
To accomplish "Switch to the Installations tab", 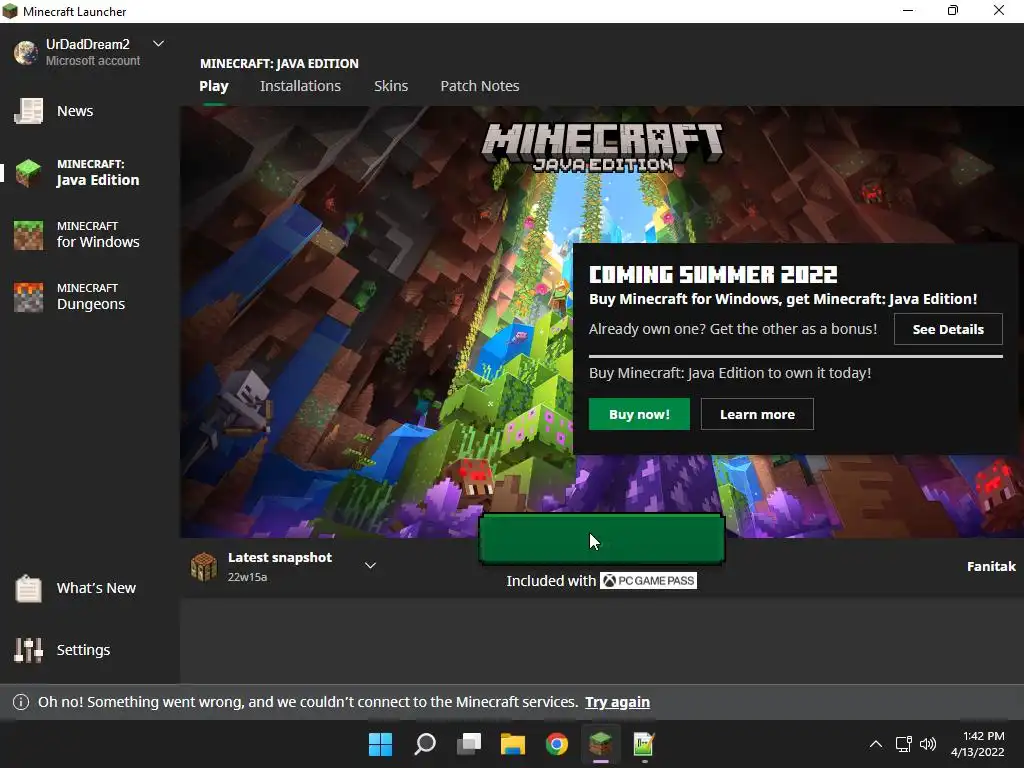I will (x=300, y=86).
